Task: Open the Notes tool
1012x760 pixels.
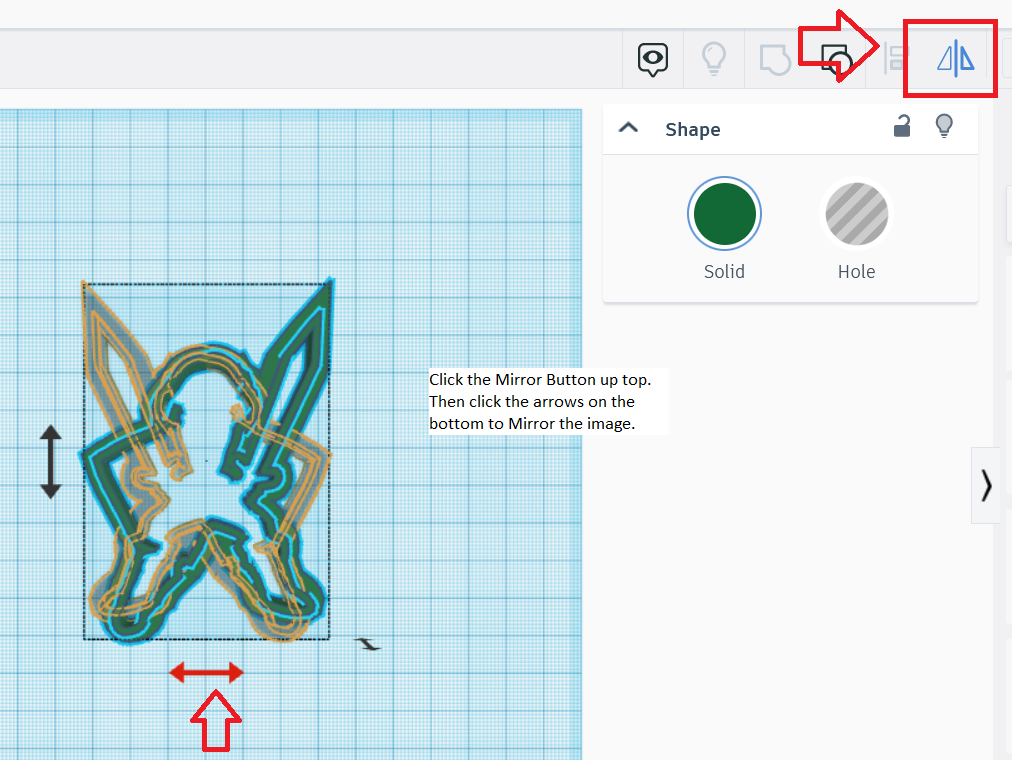Action: 652,59
